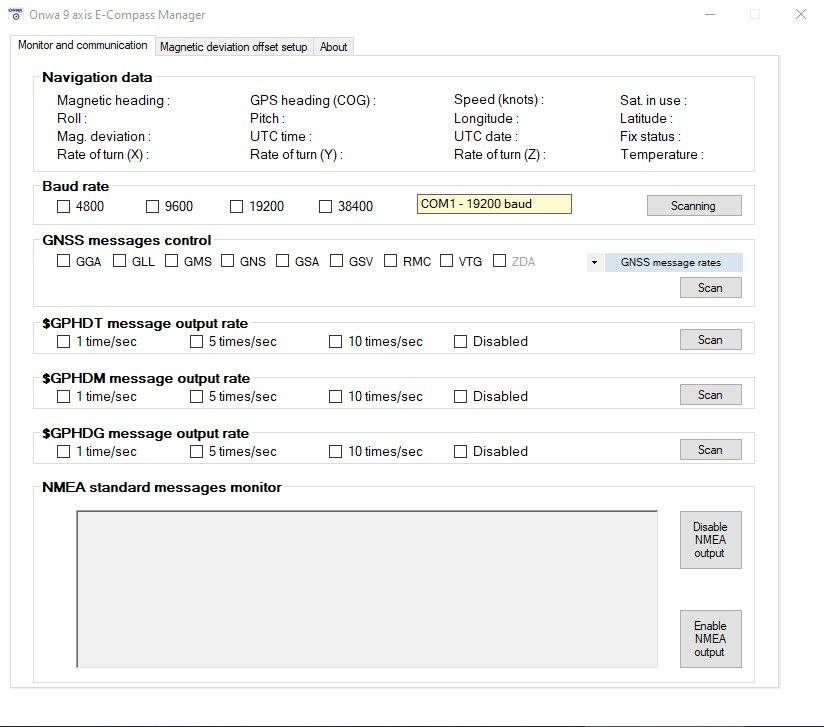Check the 38400 baud rate box

[325, 207]
